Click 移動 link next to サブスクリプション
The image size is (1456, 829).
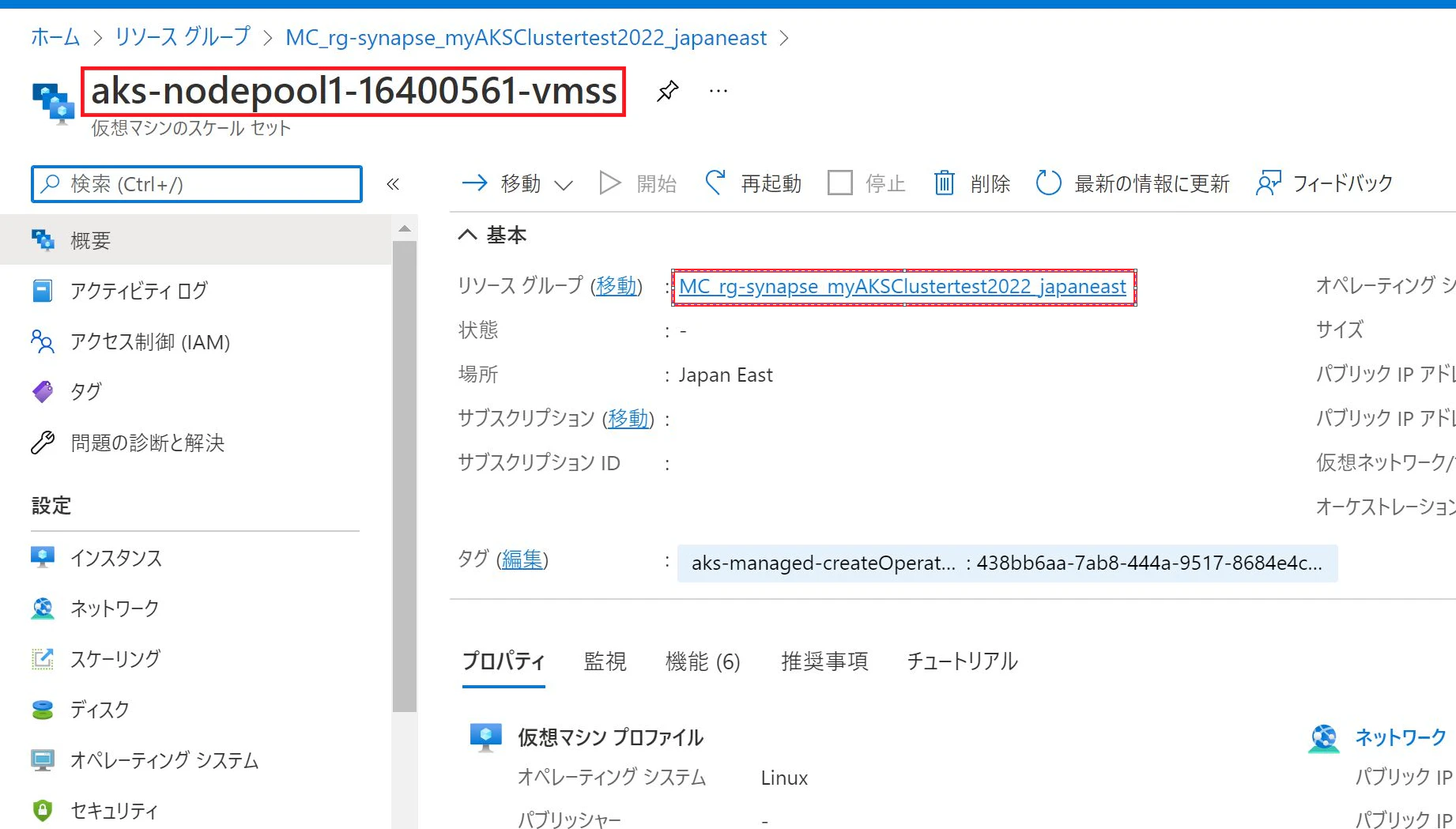tap(628, 418)
